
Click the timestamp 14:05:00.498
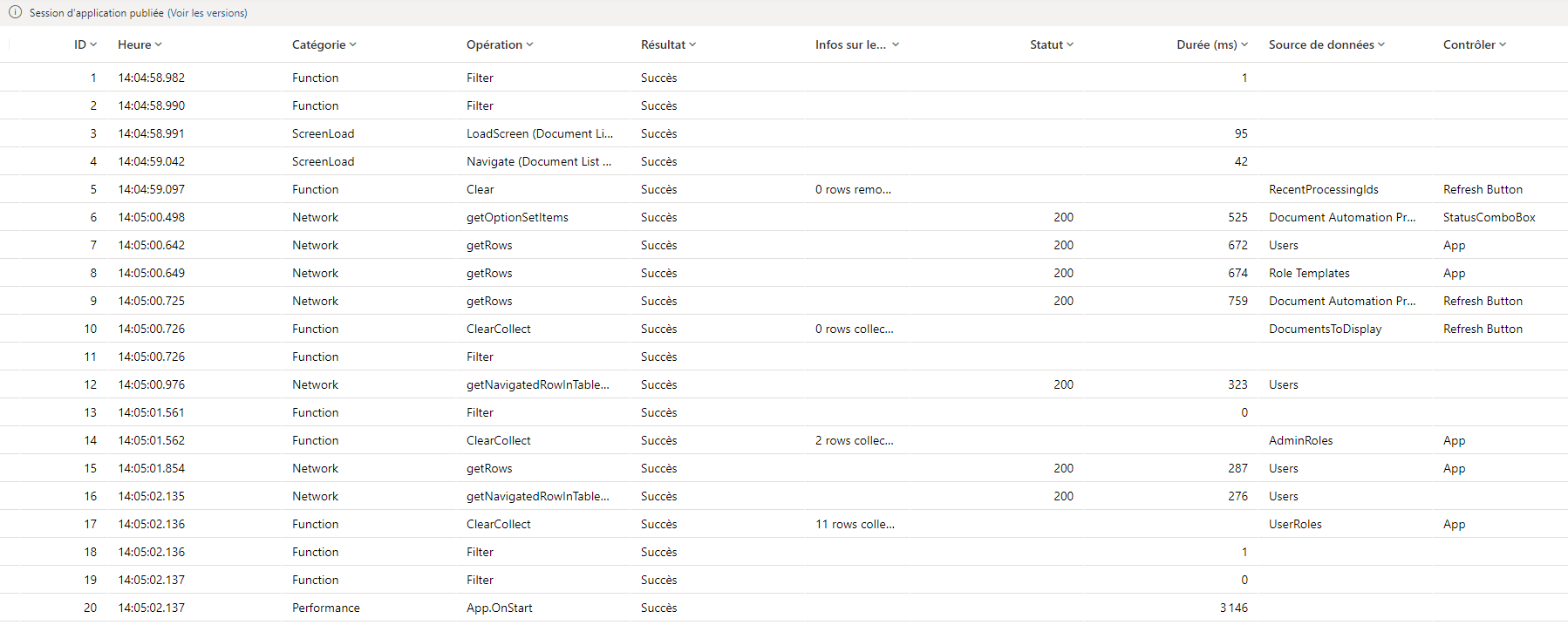tap(152, 217)
